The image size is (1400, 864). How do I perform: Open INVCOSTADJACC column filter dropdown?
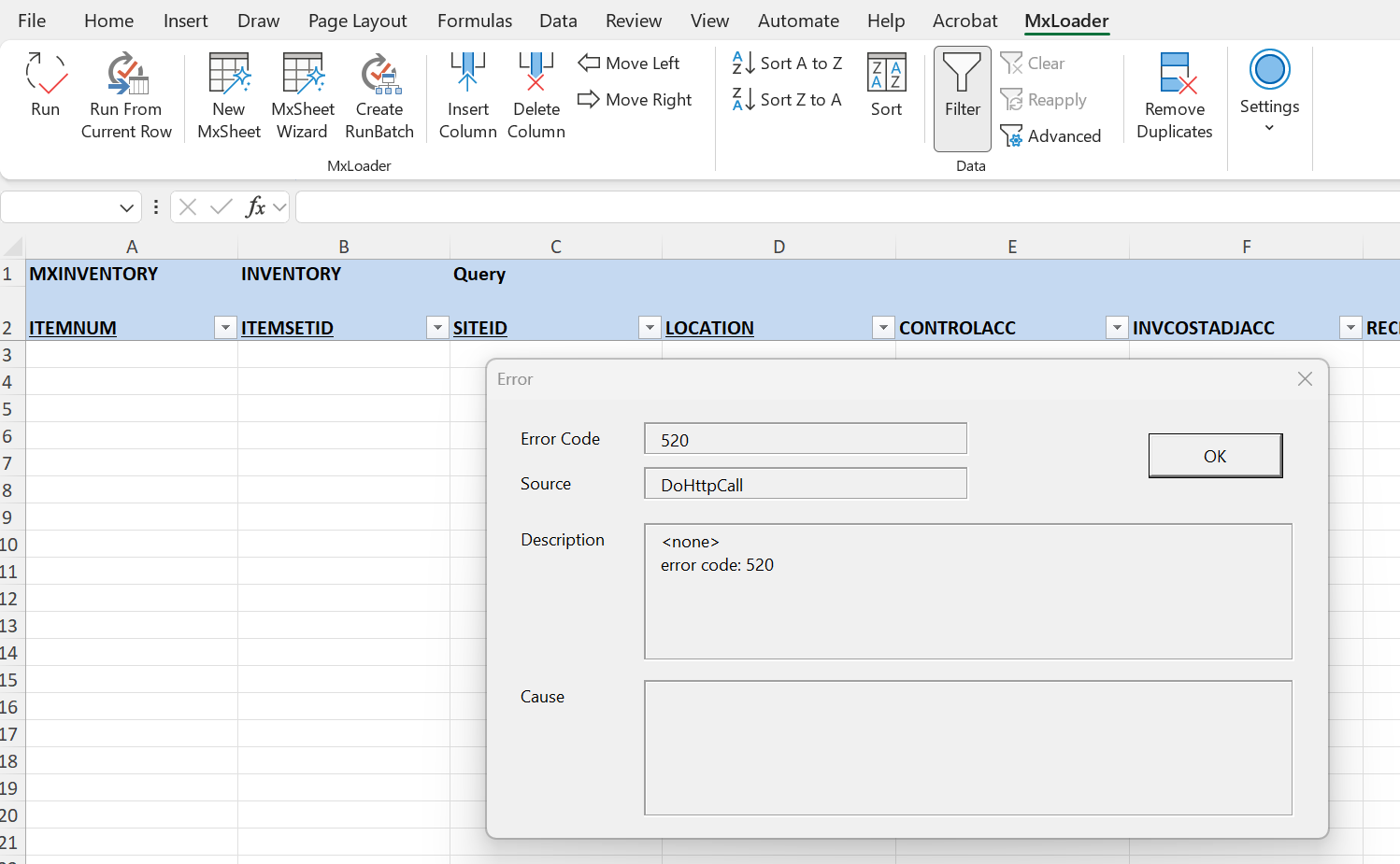[1350, 328]
